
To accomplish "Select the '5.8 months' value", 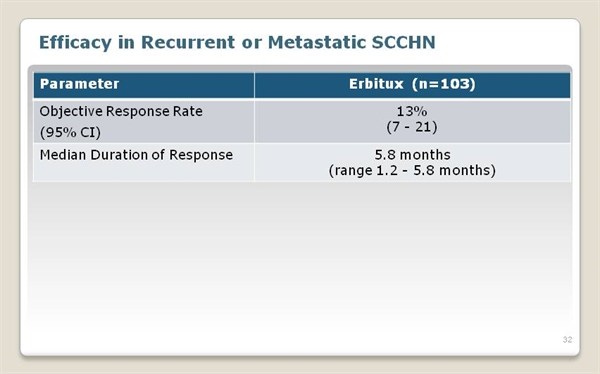I will [x=412, y=155].
